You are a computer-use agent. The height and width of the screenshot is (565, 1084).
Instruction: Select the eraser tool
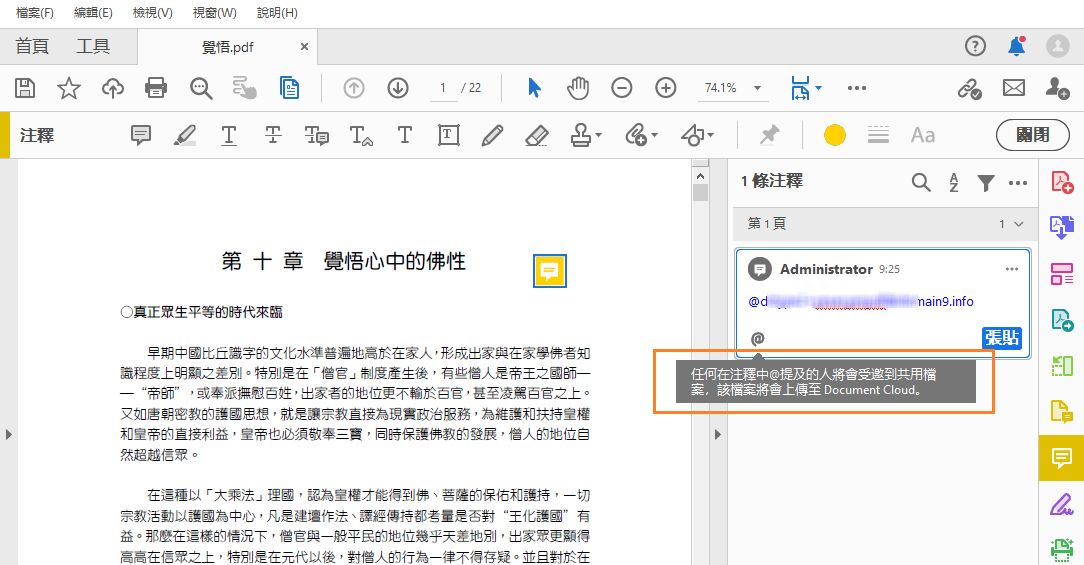click(536, 135)
